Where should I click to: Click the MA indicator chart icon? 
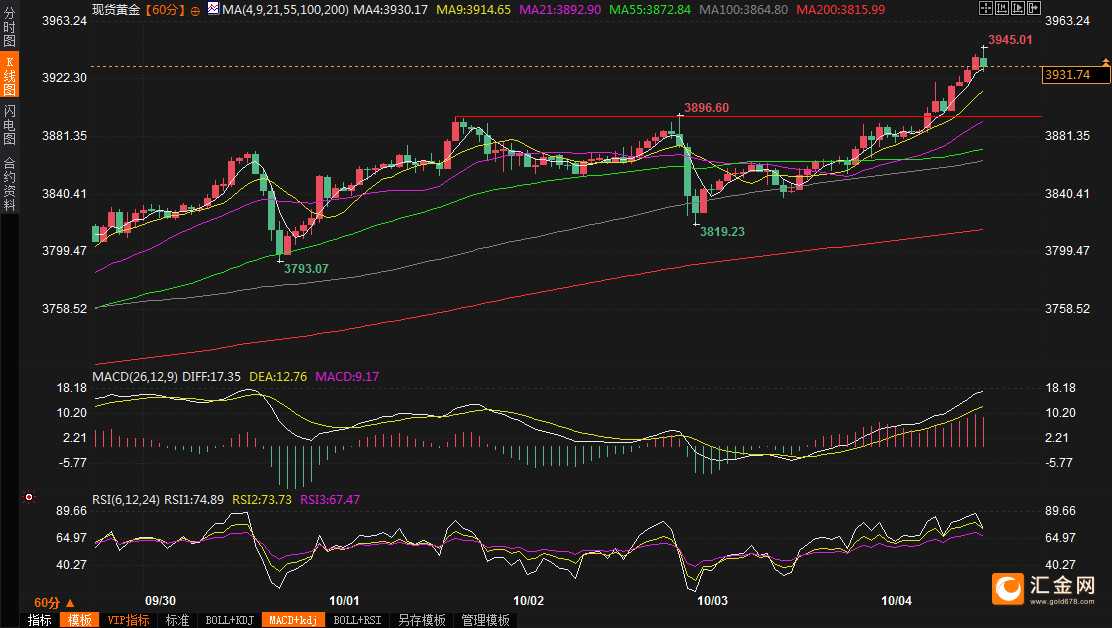tap(213, 9)
